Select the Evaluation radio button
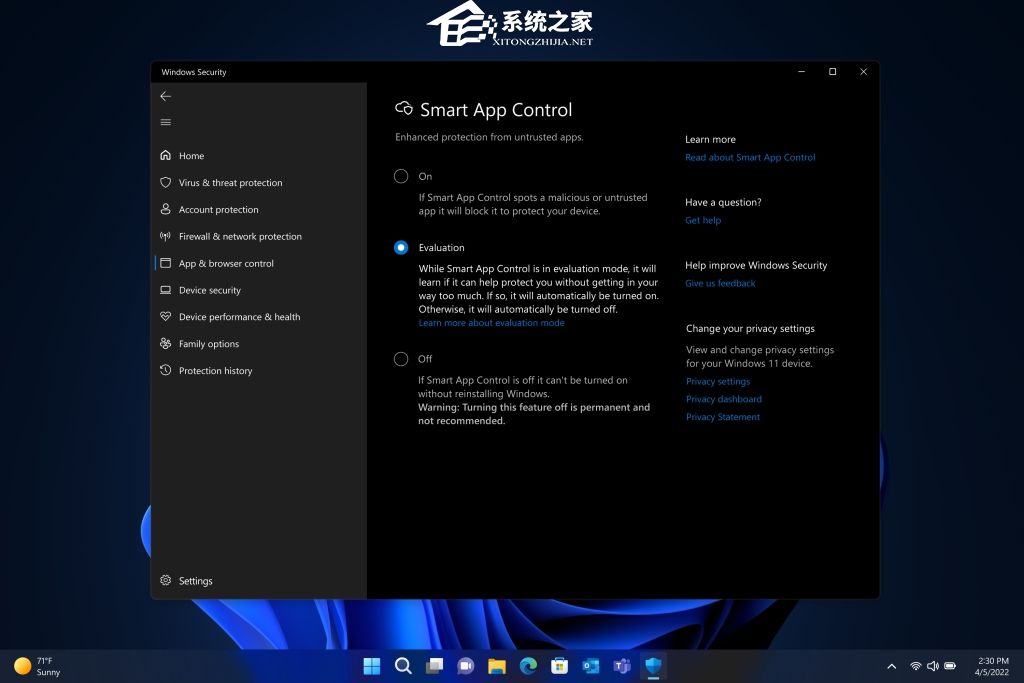 401,247
